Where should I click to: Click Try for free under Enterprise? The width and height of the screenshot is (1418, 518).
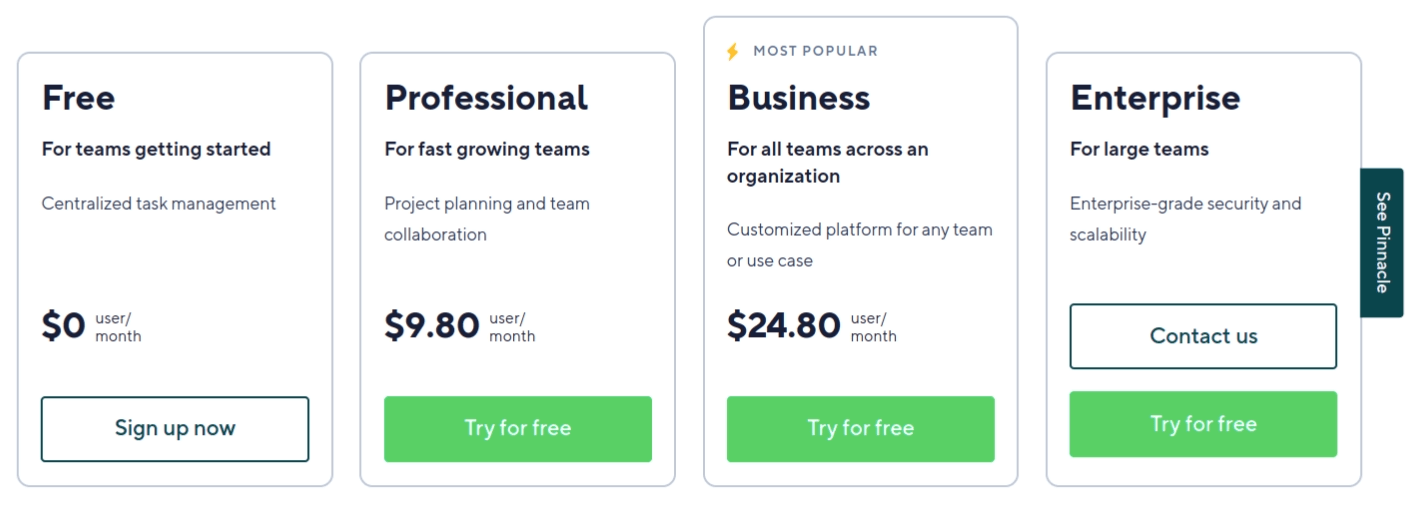(1203, 424)
